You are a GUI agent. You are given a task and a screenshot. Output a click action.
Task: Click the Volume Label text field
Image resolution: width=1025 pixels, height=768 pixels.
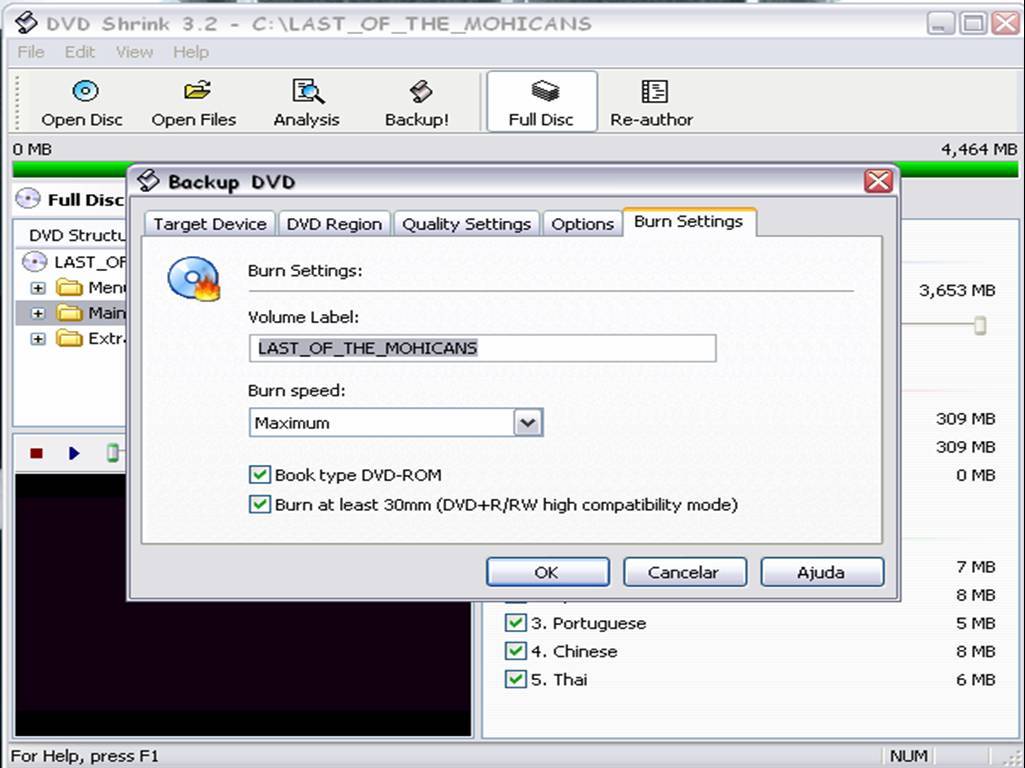(x=482, y=348)
